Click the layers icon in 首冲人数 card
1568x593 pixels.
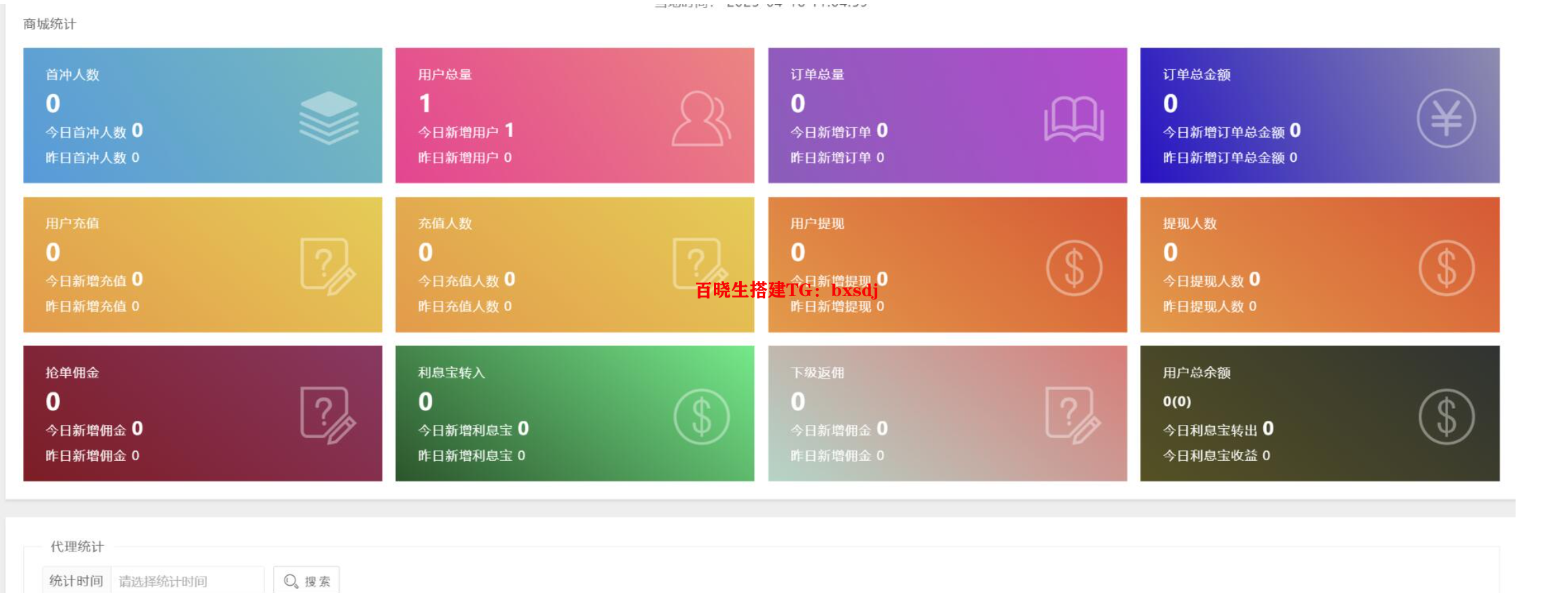pos(329,118)
